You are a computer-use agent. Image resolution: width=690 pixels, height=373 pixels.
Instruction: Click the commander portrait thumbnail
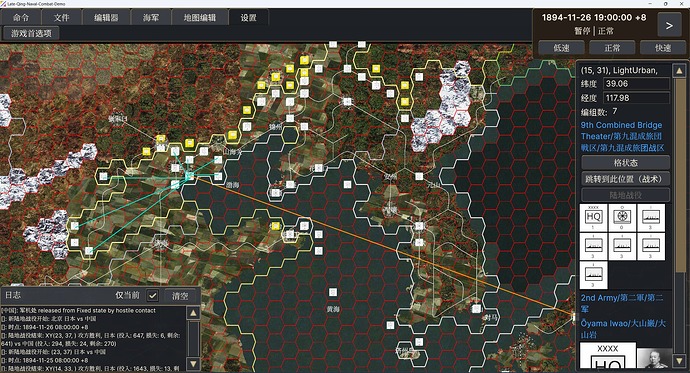pos(654,358)
